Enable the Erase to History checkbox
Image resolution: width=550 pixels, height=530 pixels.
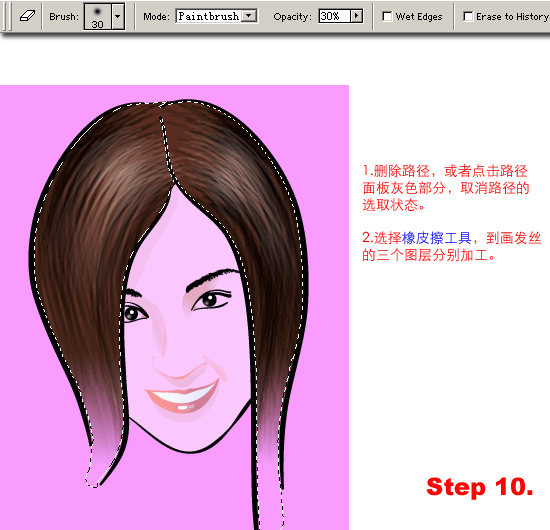pos(468,16)
